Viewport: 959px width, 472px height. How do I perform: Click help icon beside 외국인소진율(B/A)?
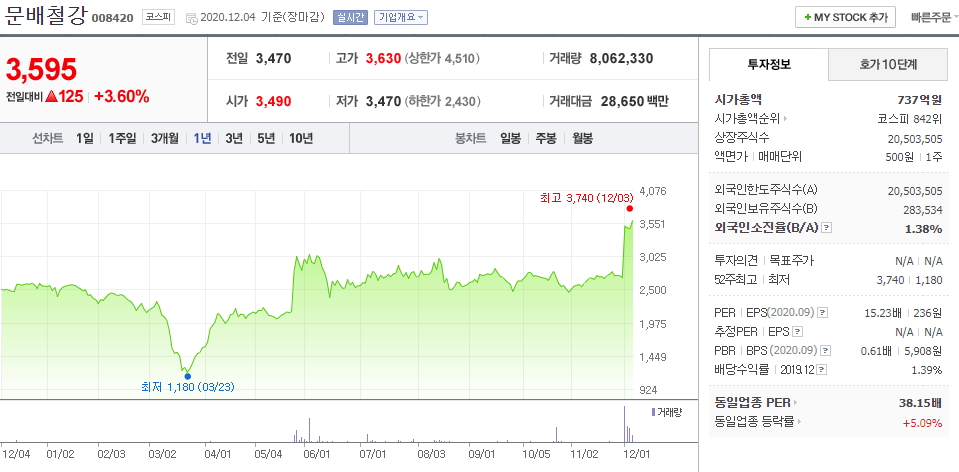tap(826, 228)
